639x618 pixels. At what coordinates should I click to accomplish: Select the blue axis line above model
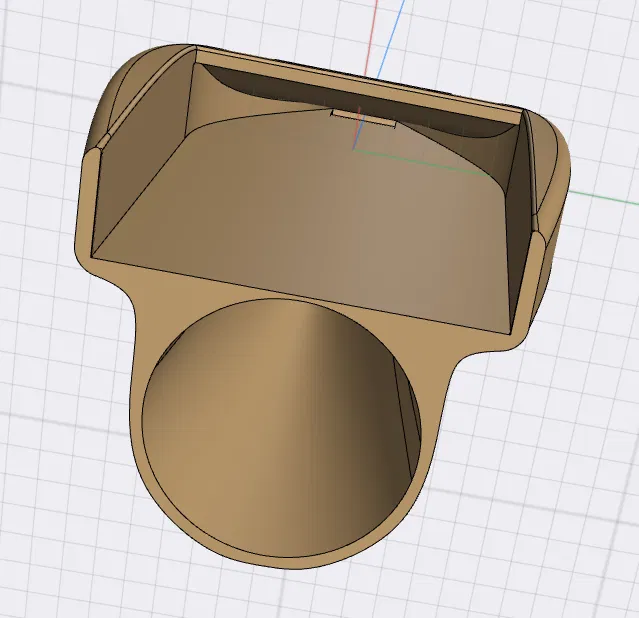(391, 39)
